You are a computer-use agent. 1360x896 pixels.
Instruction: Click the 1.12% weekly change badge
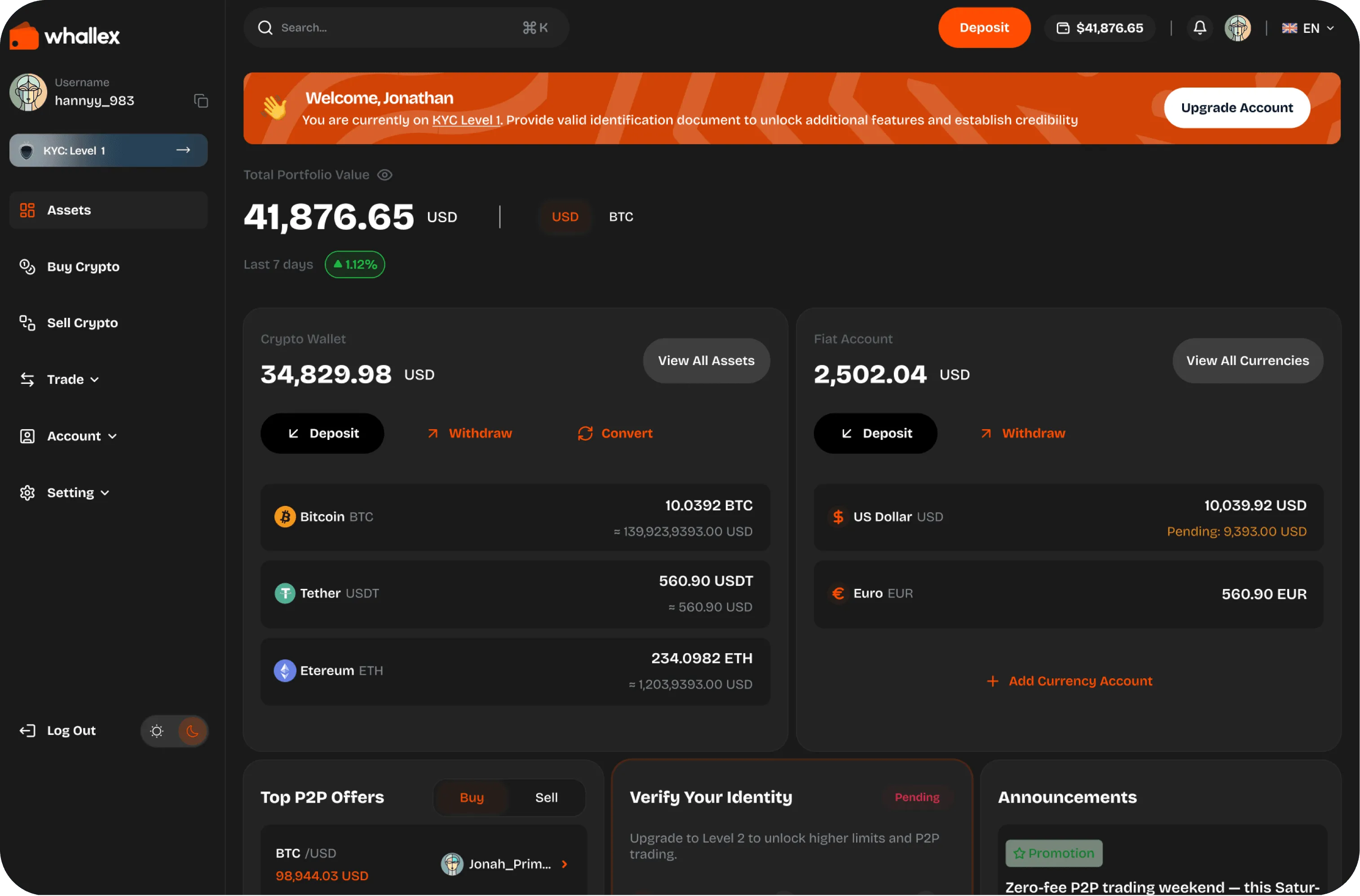pyautogui.click(x=354, y=264)
